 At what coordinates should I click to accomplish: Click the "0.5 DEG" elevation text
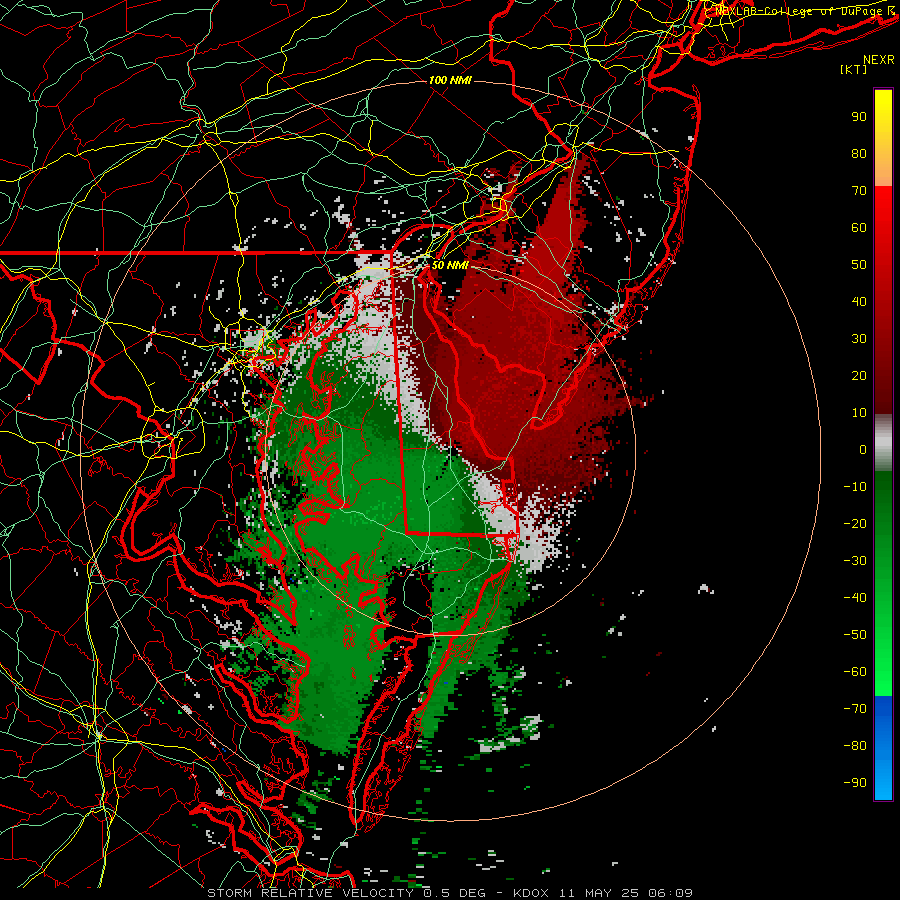454,893
